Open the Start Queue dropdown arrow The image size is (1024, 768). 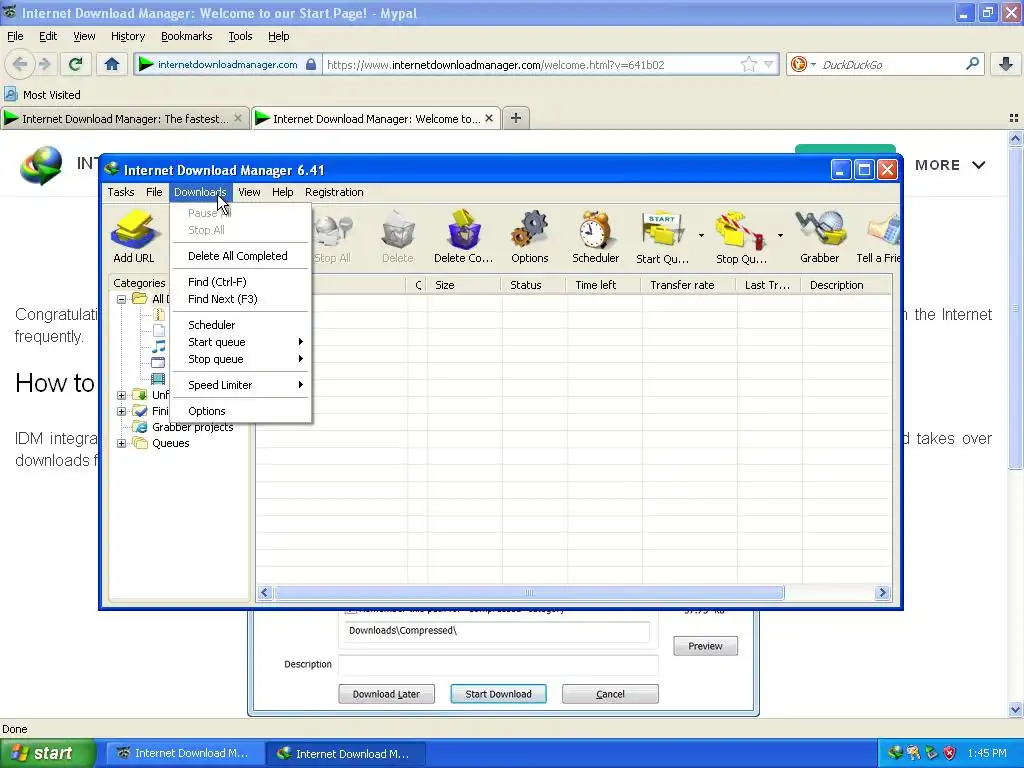pyautogui.click(x=701, y=236)
